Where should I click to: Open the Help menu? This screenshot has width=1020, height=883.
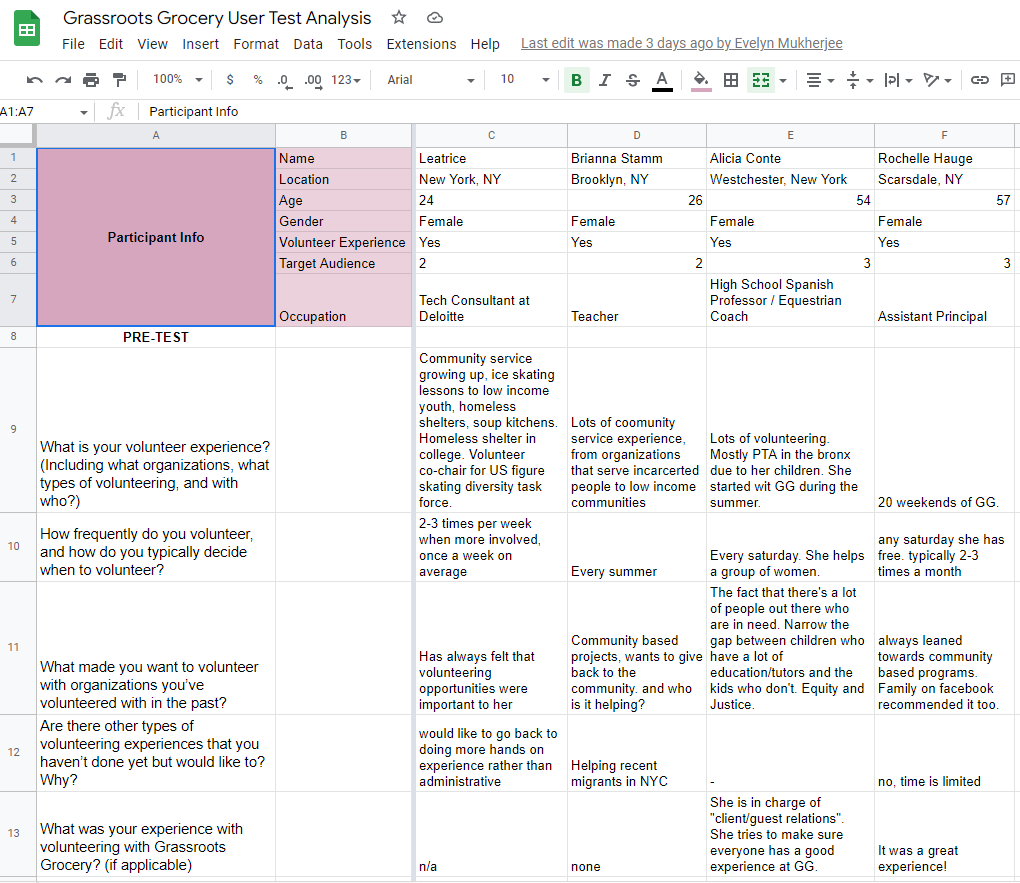point(485,44)
